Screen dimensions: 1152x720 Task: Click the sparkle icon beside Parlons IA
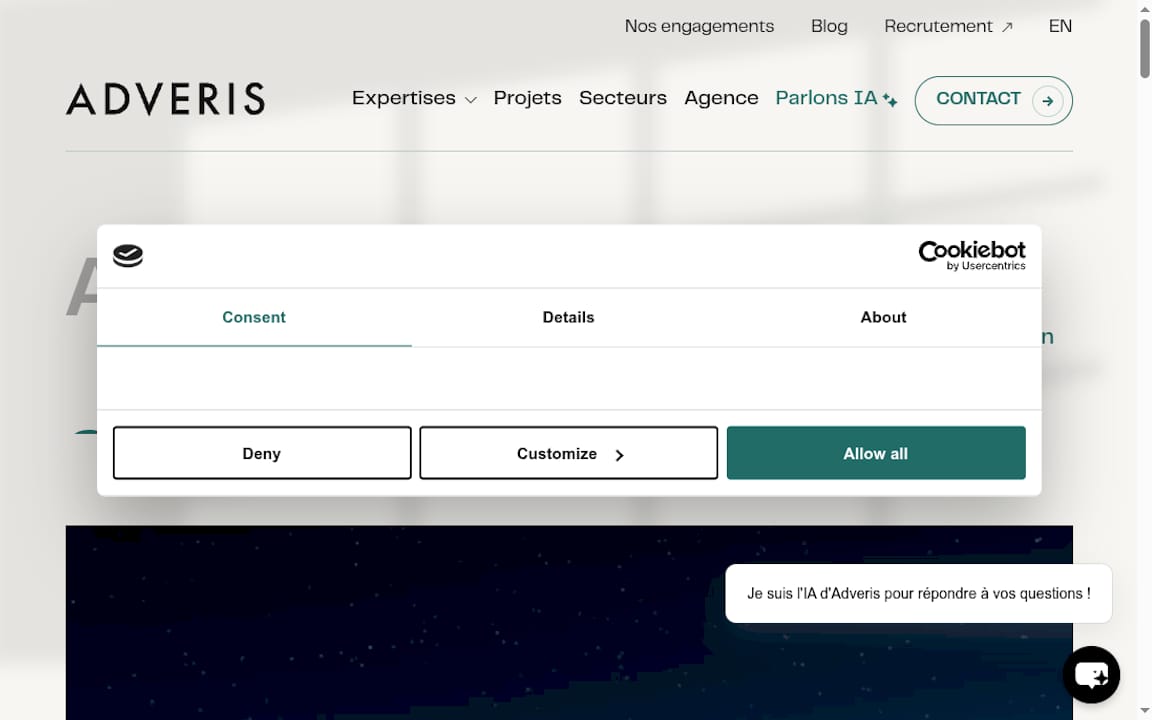click(x=890, y=100)
